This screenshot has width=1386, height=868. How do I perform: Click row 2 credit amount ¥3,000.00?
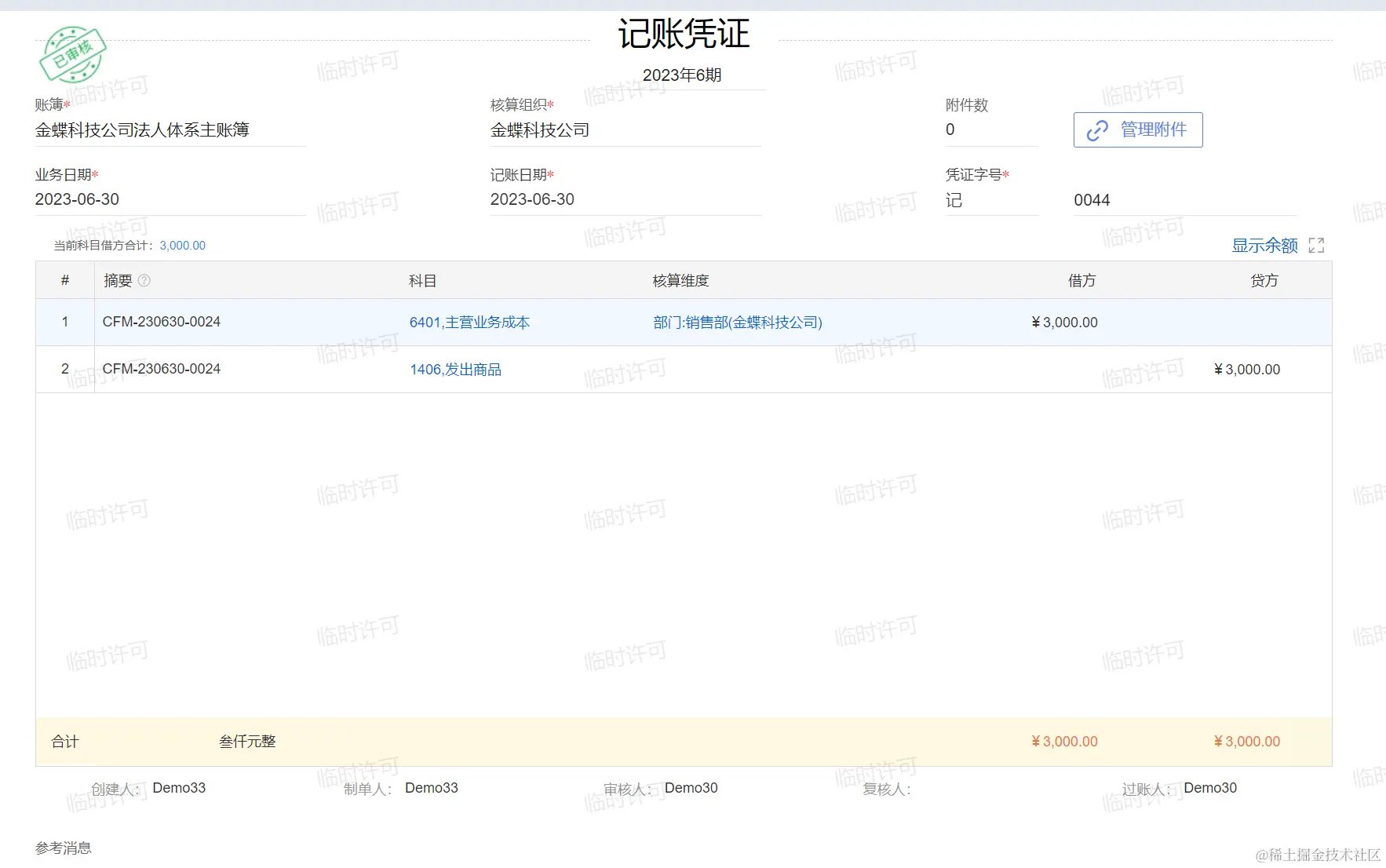(1246, 370)
